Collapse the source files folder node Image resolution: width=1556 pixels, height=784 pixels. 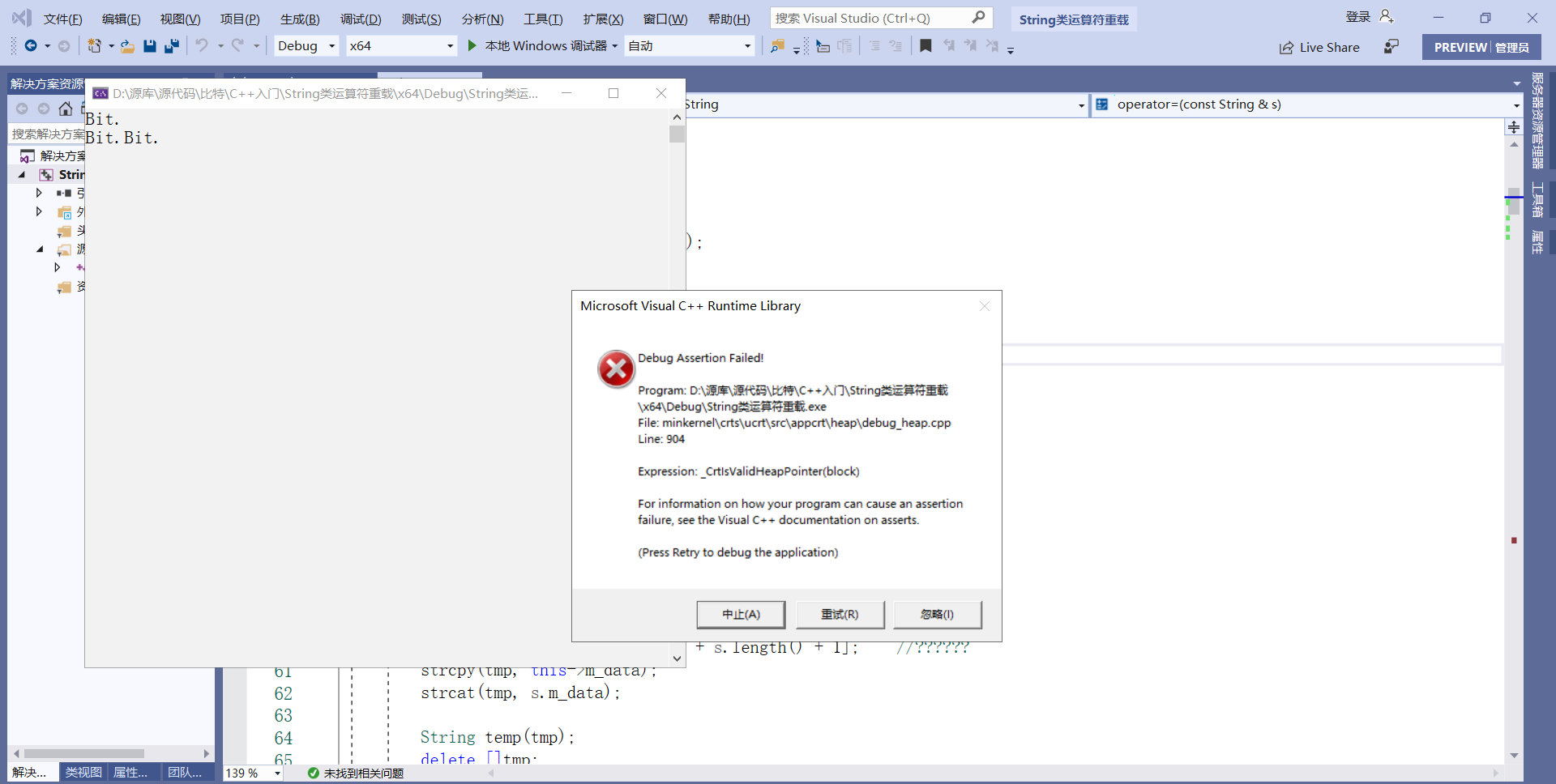(x=40, y=249)
